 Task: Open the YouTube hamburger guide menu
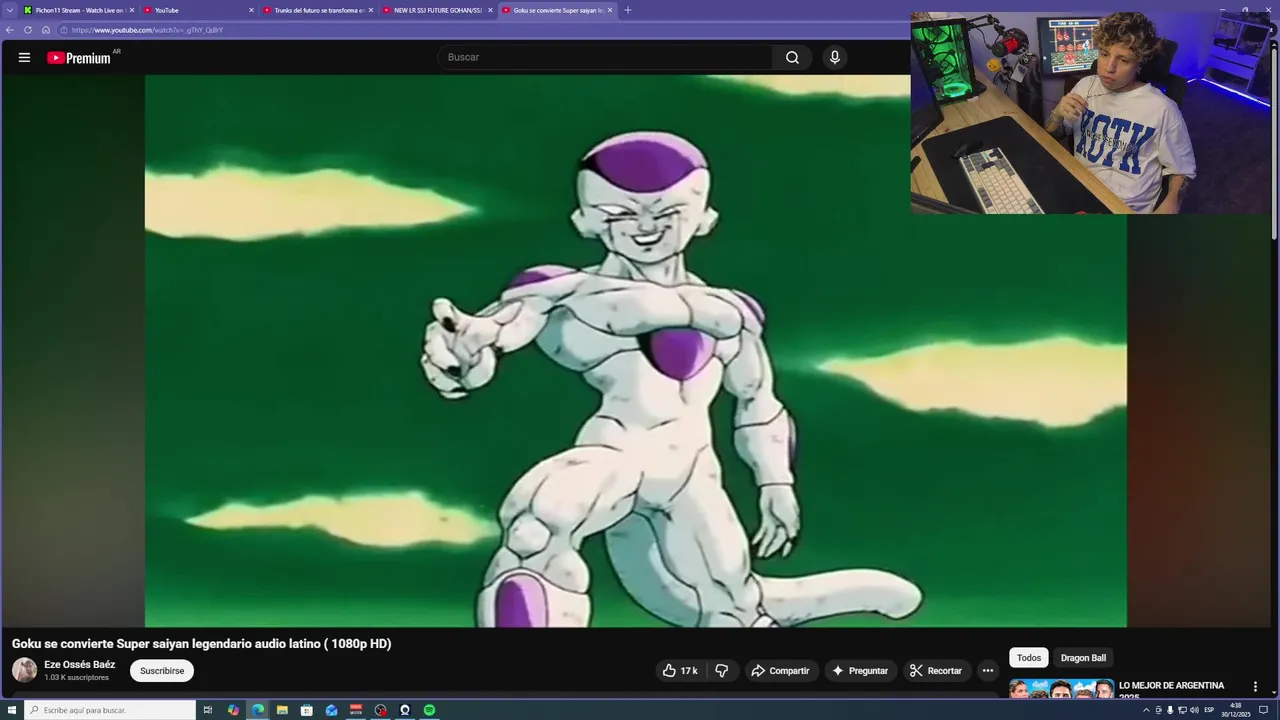[x=24, y=57]
